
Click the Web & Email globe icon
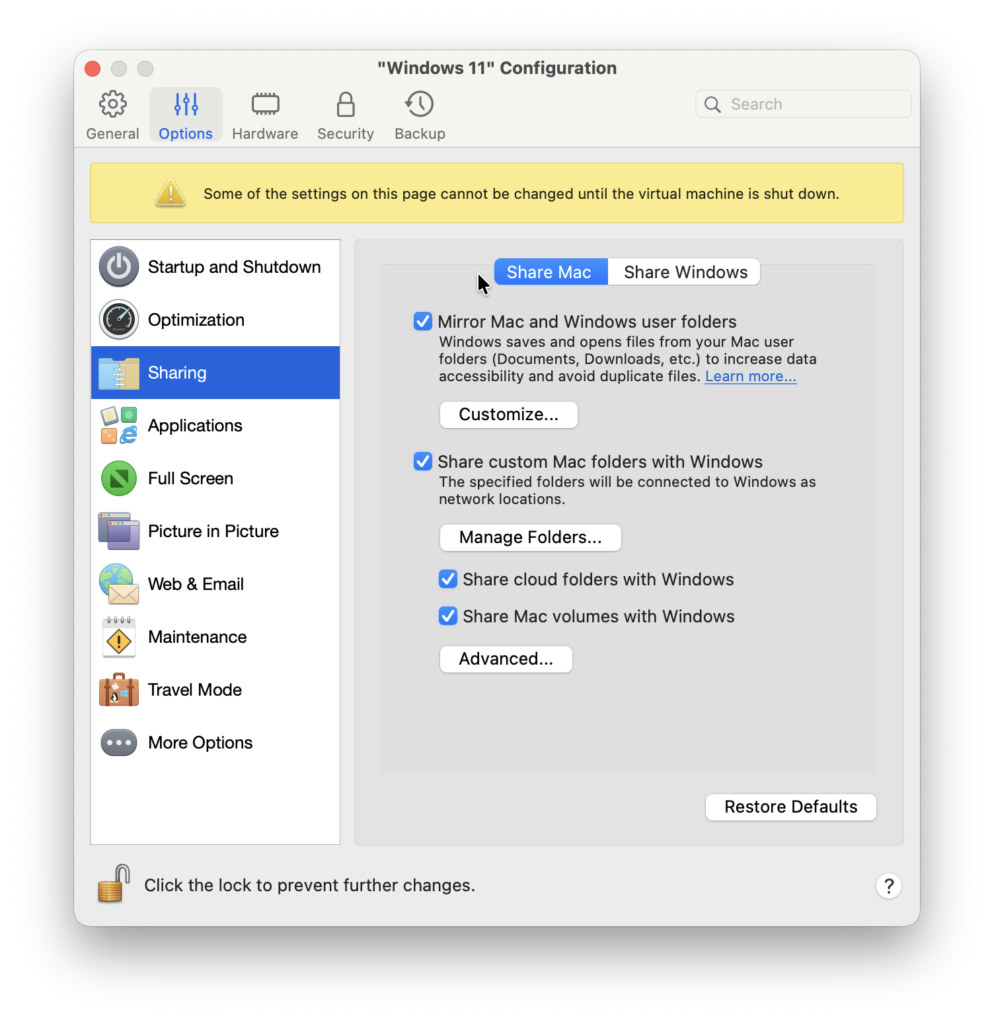[x=119, y=584]
